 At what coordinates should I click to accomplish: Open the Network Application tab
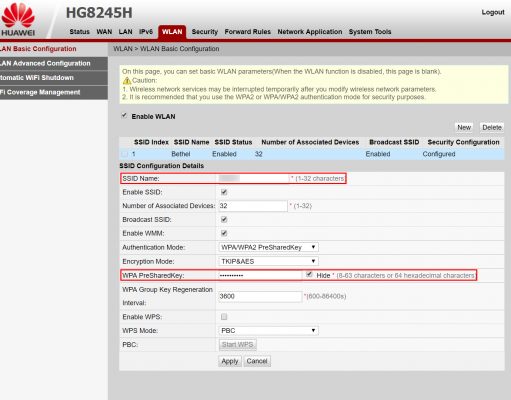[310, 32]
